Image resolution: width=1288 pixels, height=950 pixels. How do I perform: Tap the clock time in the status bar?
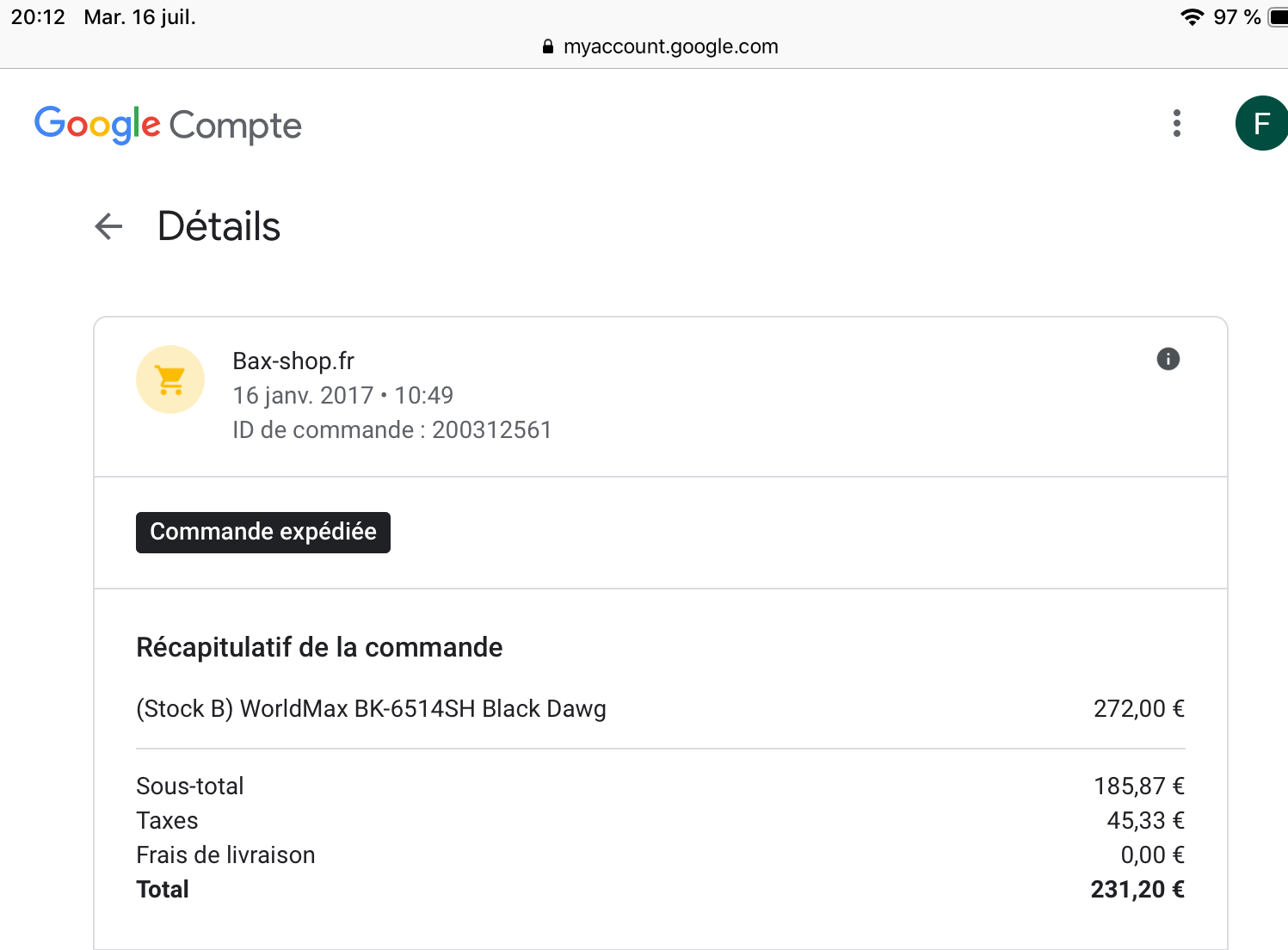pos(38,17)
